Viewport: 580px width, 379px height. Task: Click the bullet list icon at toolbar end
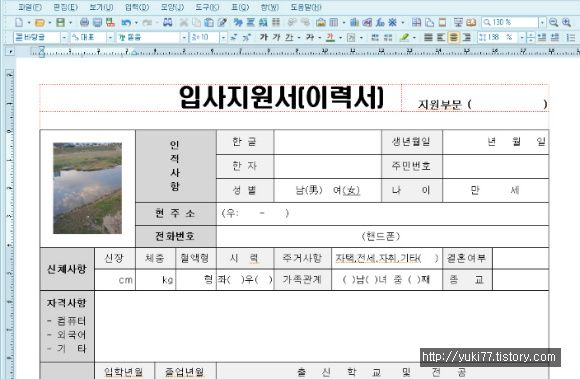[x=571, y=37]
